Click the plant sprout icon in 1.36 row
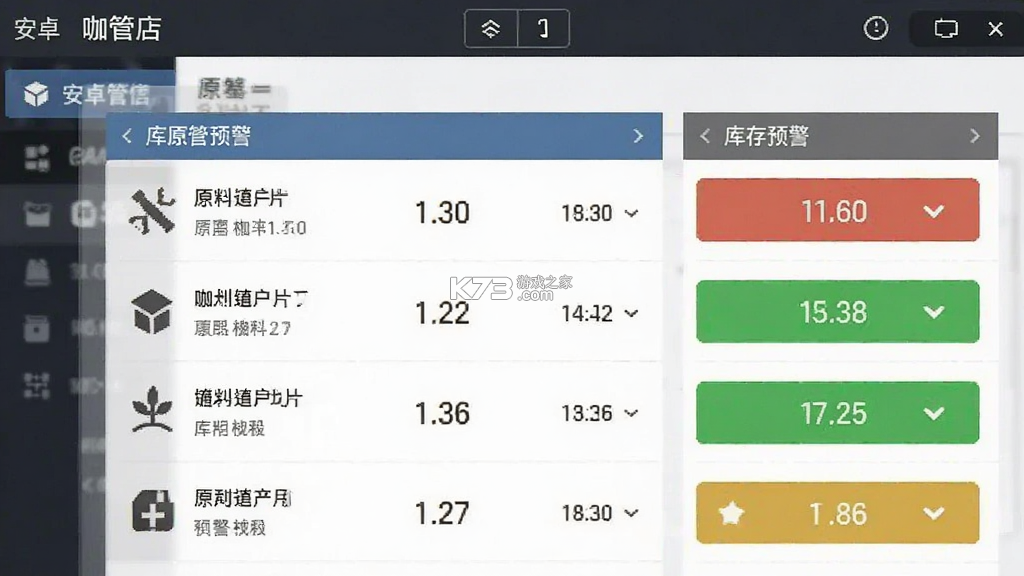The width and height of the screenshot is (1024, 576). pyautogui.click(x=152, y=409)
